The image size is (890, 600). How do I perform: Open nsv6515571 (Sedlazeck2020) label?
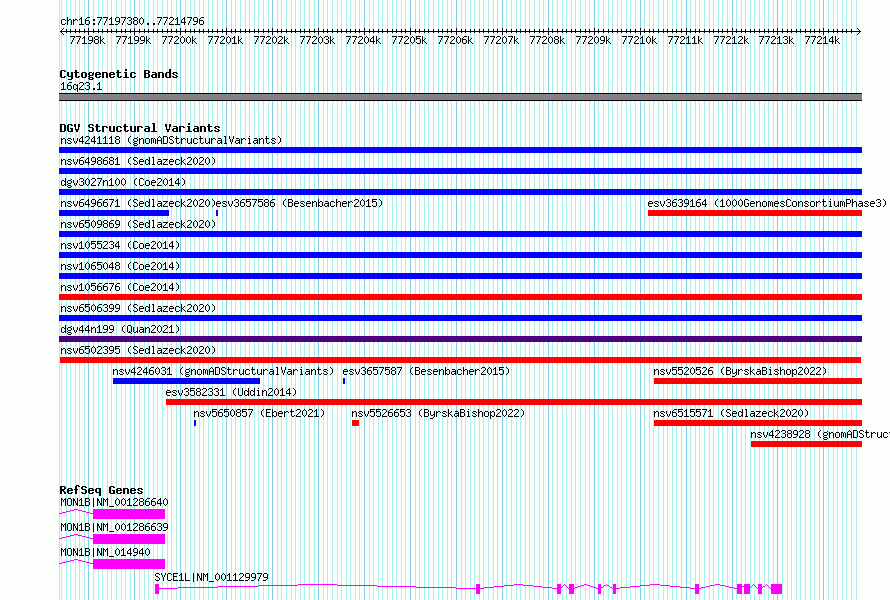[731, 413]
